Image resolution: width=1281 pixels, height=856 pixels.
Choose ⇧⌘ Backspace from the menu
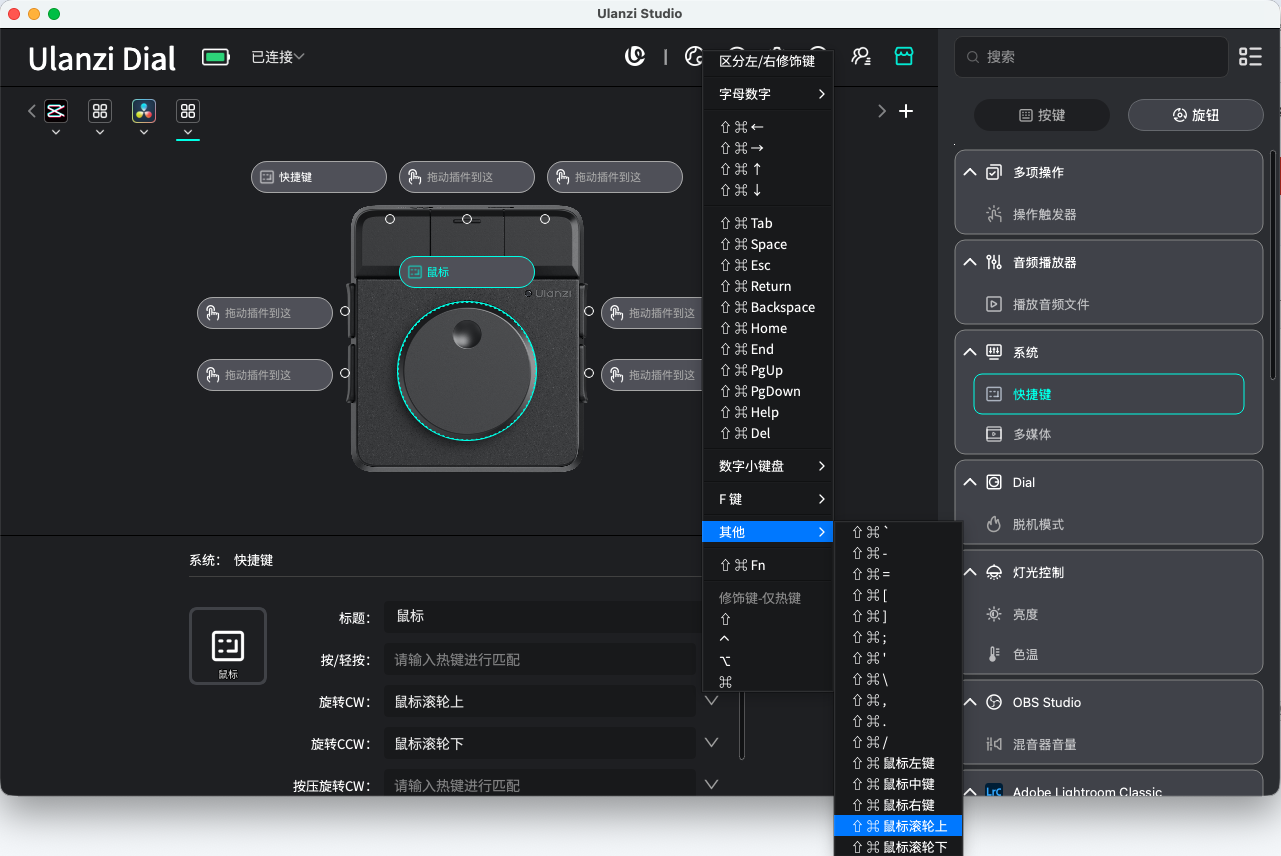[768, 307]
